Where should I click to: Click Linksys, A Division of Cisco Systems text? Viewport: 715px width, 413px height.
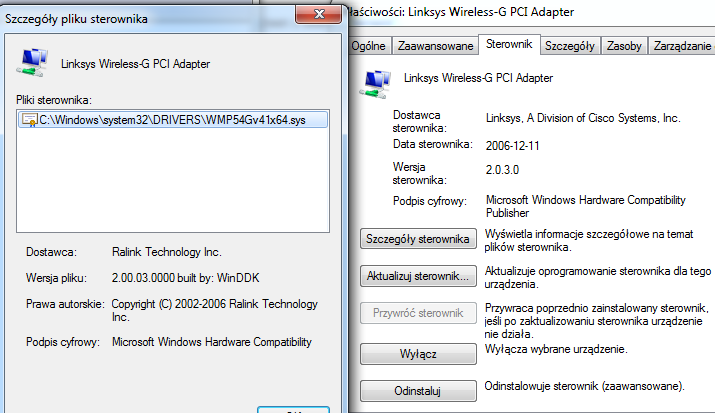[x=583, y=119]
